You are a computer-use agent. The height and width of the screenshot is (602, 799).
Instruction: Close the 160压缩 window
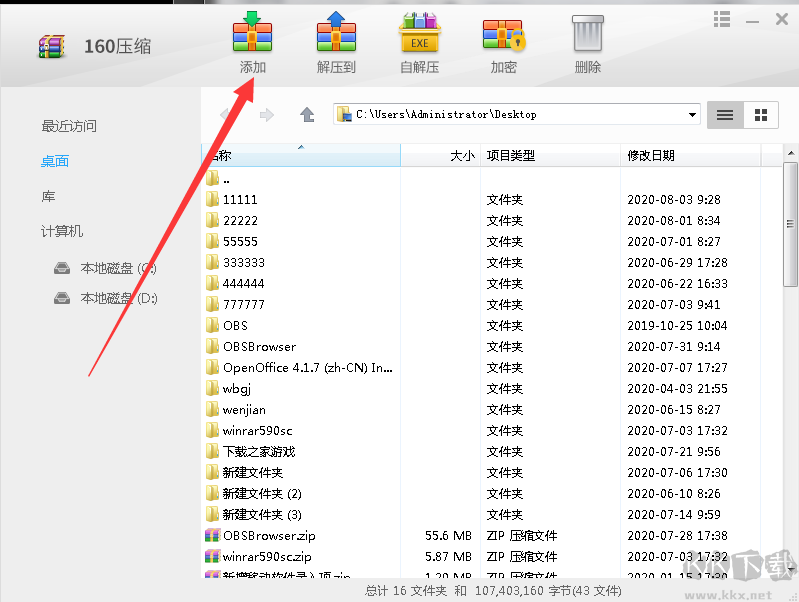782,19
